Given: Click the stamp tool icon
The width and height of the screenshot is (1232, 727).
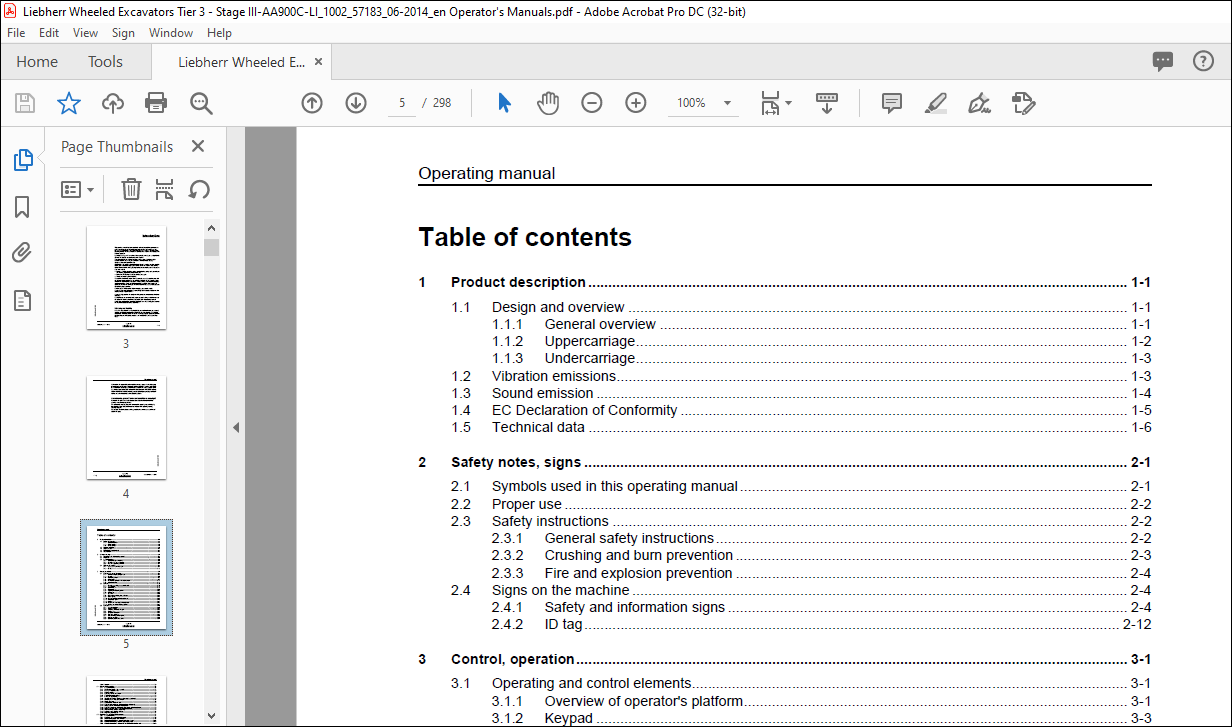Looking at the screenshot, I should click(x=1024, y=103).
